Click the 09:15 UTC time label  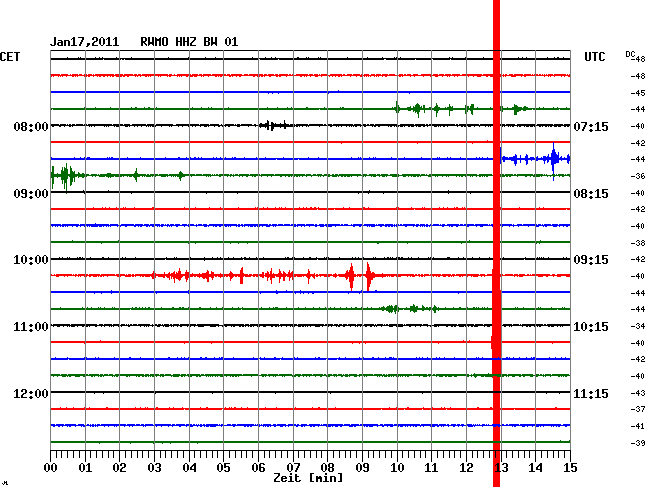point(591,260)
